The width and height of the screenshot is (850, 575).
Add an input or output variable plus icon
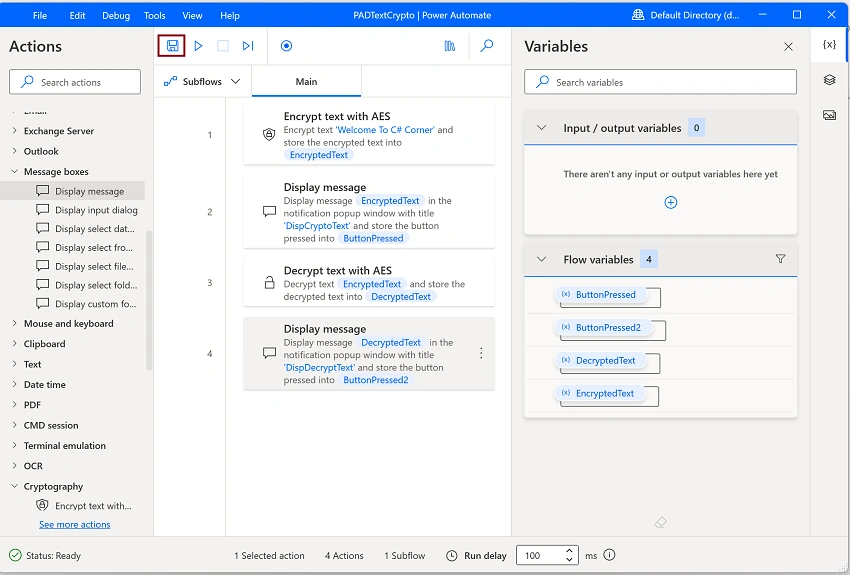tap(671, 203)
